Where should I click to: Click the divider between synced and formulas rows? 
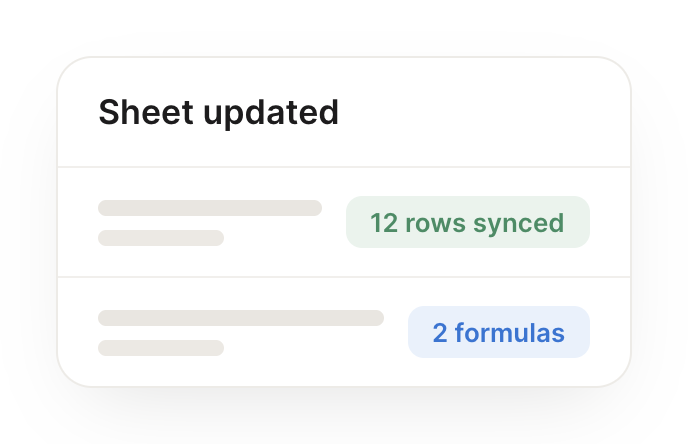[x=344, y=277]
